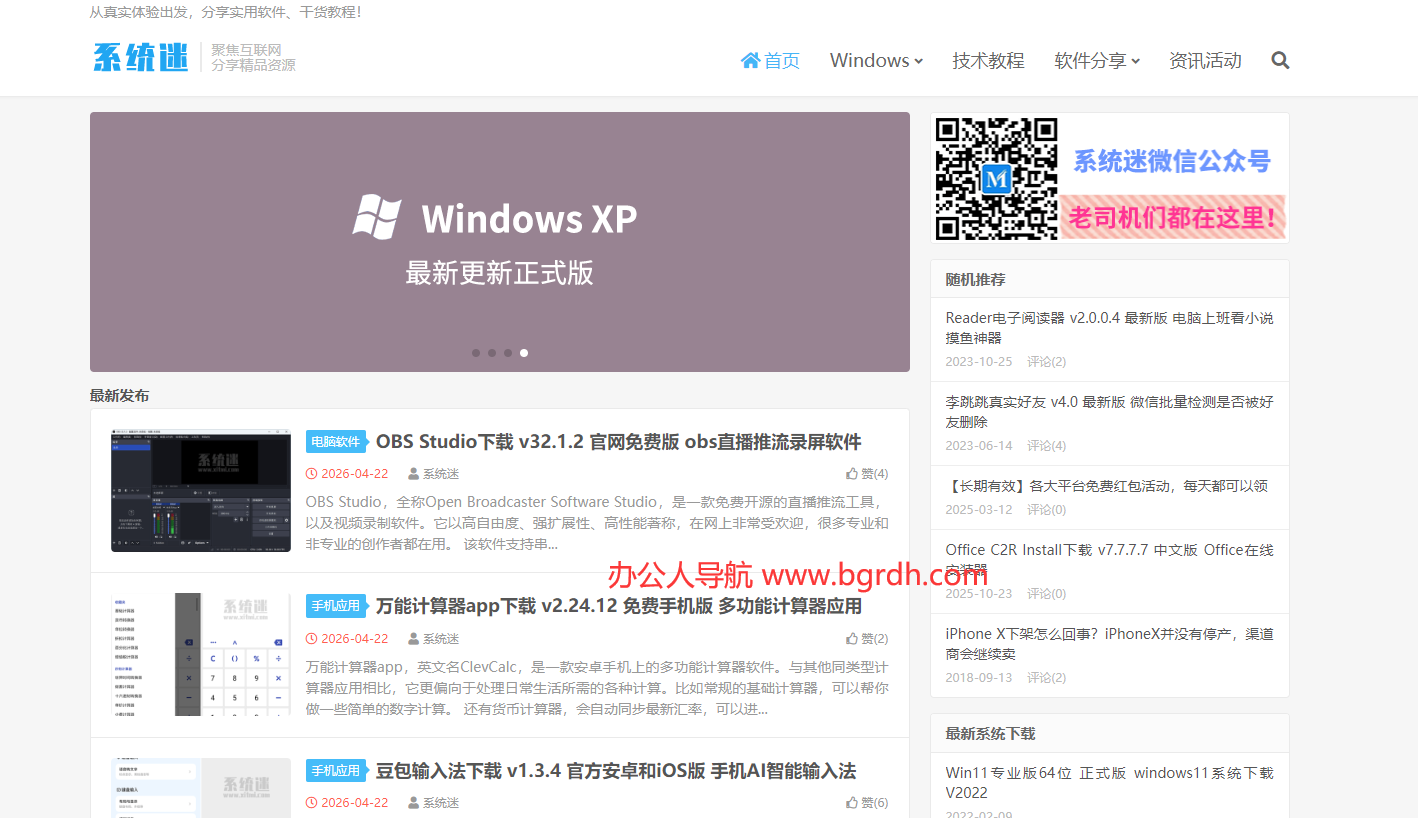This screenshot has height=818, width=1418.
Task: Click 系统迷 author on 万能计算器 post
Action: (x=441, y=639)
